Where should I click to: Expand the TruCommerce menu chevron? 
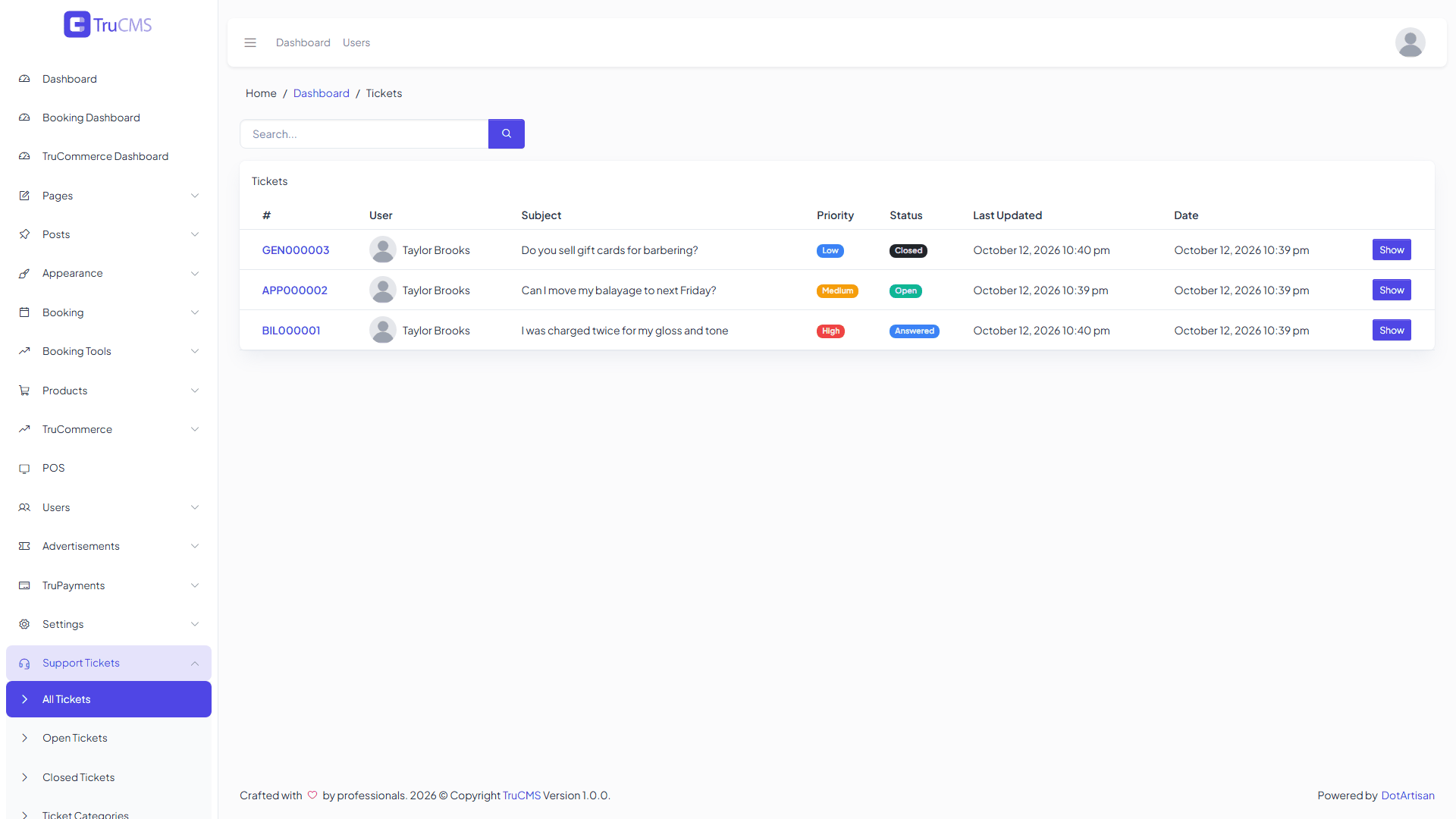195,429
